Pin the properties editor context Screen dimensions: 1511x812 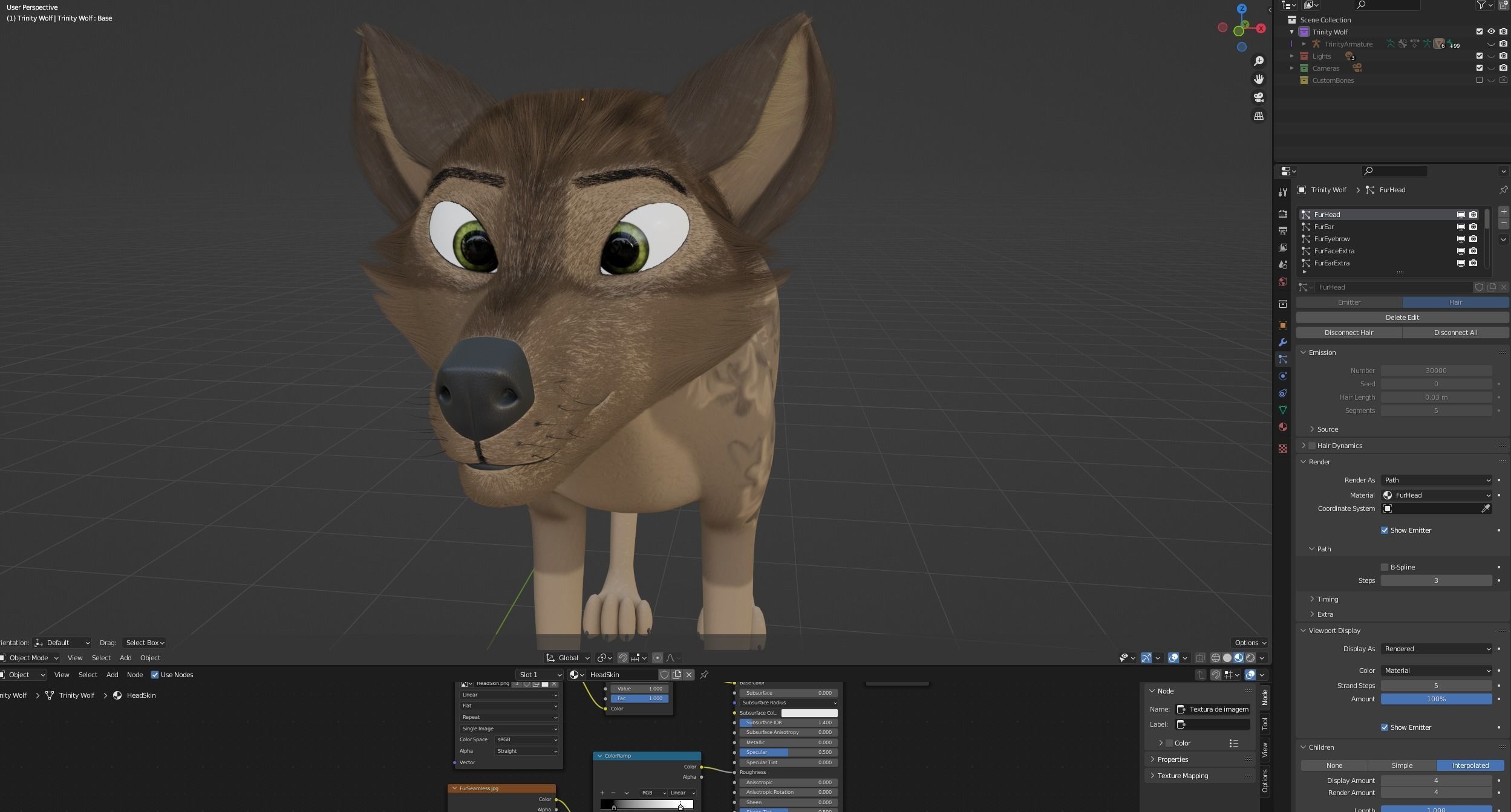(x=1503, y=190)
